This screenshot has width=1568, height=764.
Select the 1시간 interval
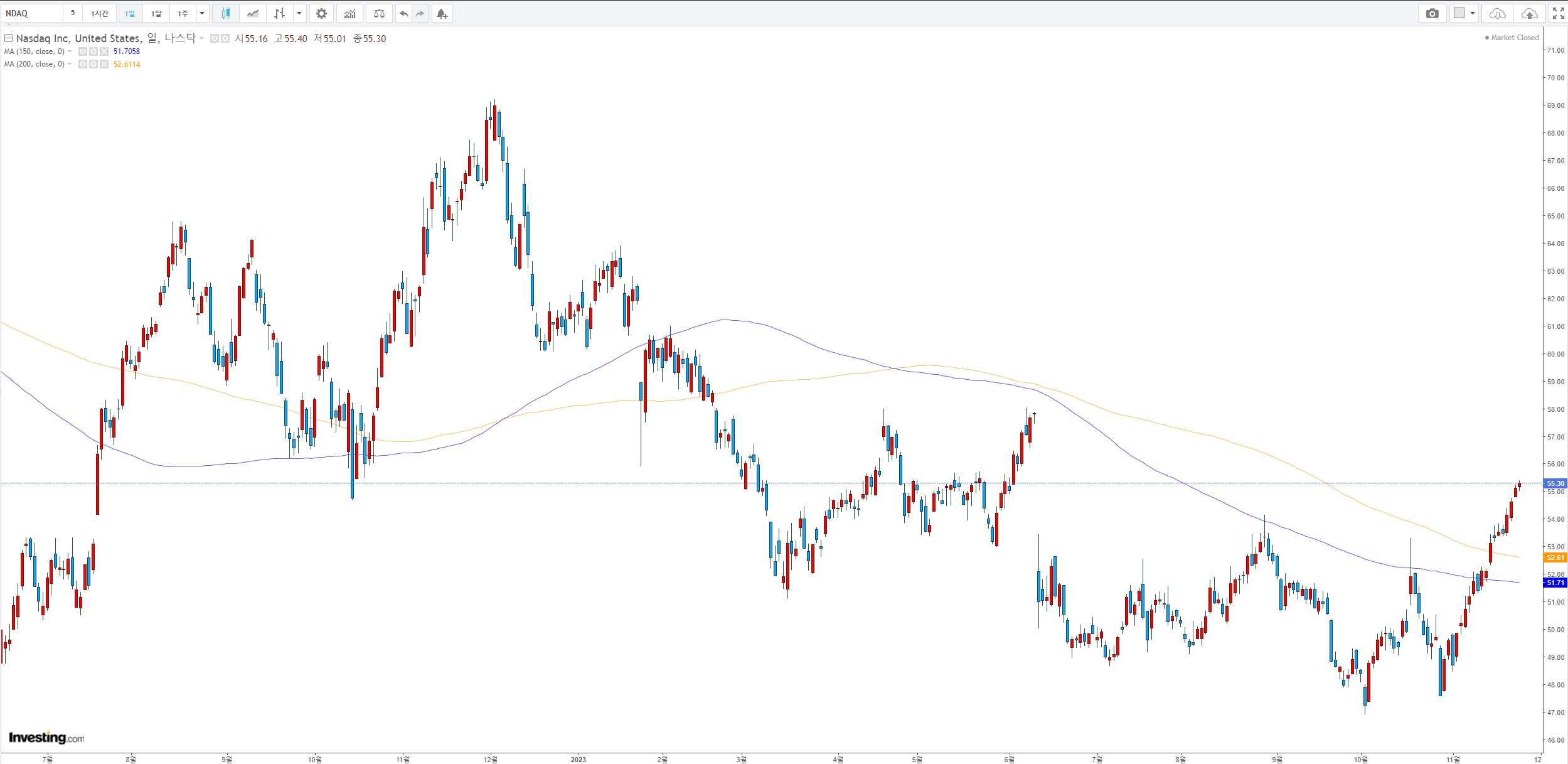point(100,13)
